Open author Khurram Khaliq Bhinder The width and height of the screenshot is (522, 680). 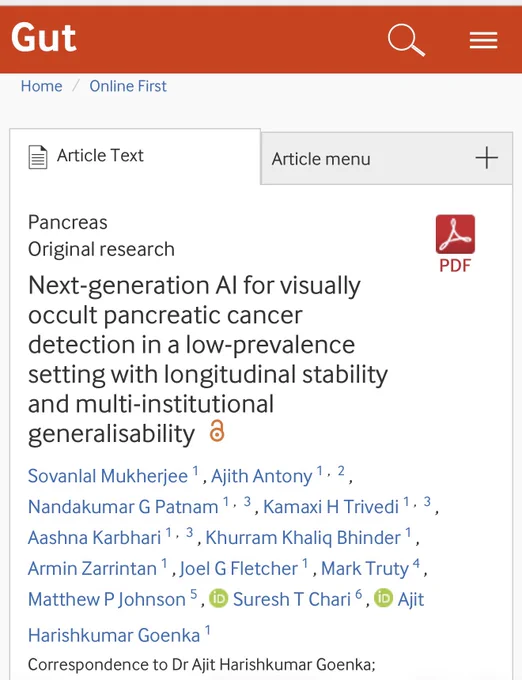[303, 537]
